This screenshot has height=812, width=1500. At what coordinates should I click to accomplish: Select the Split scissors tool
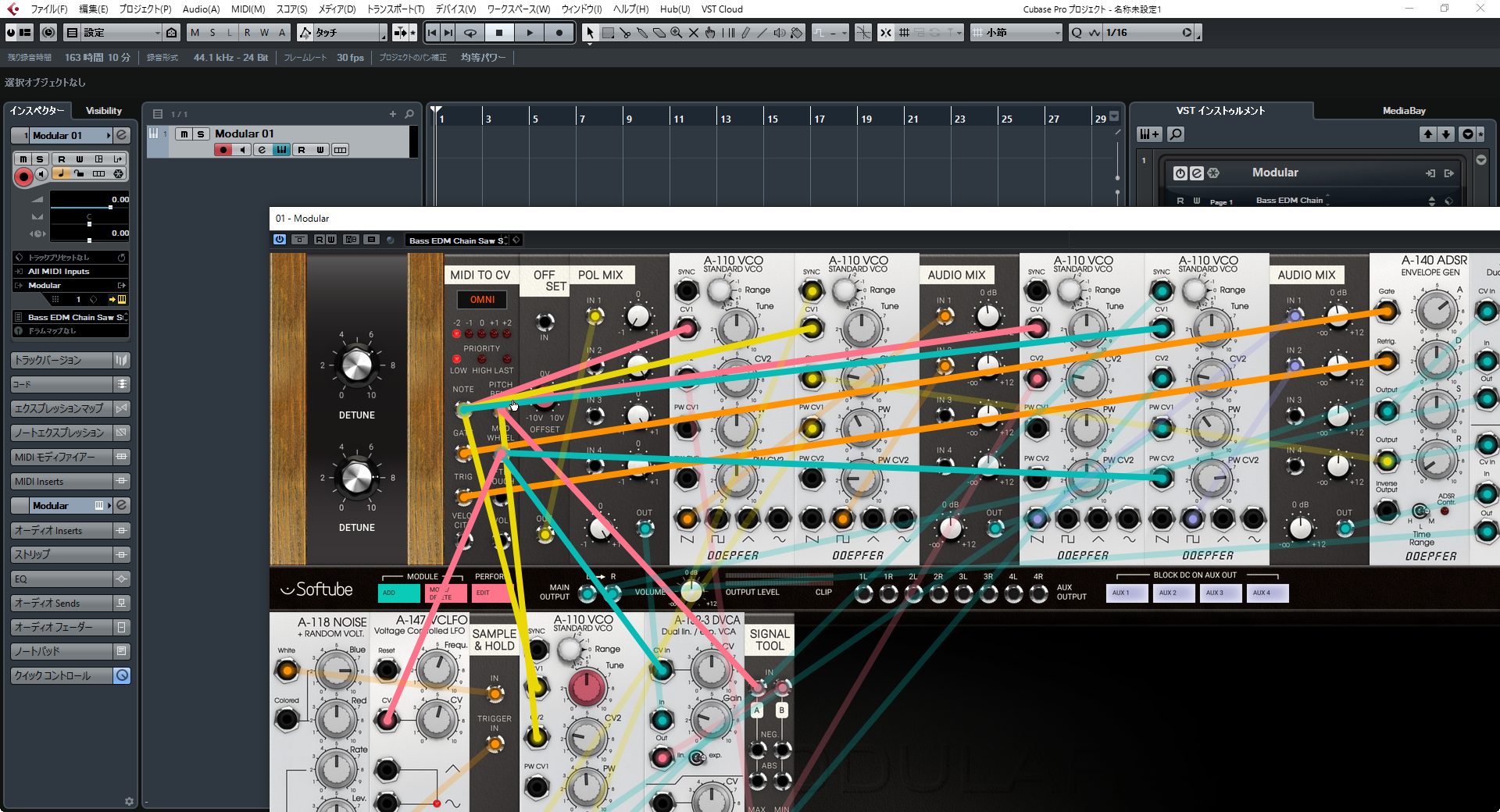(625, 33)
